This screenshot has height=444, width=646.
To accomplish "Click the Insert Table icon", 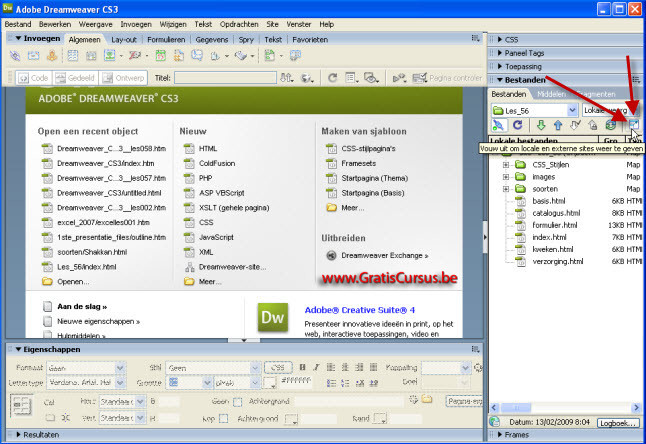I will pyautogui.click(x=73, y=56).
